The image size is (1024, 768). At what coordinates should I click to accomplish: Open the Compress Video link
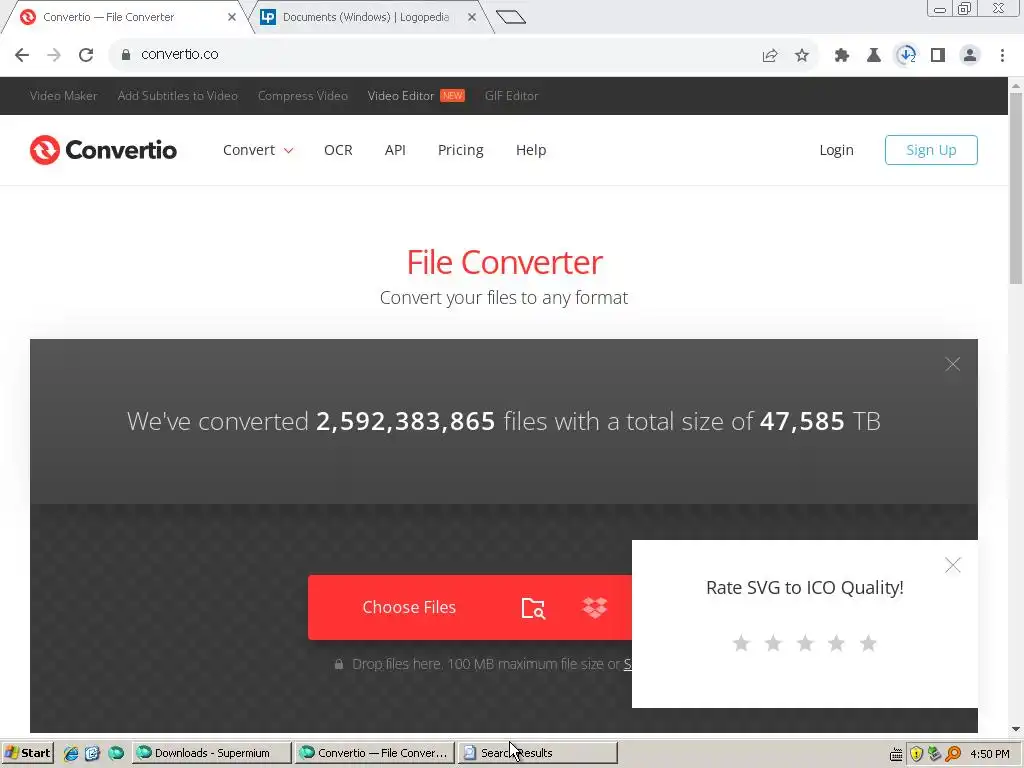tap(303, 96)
